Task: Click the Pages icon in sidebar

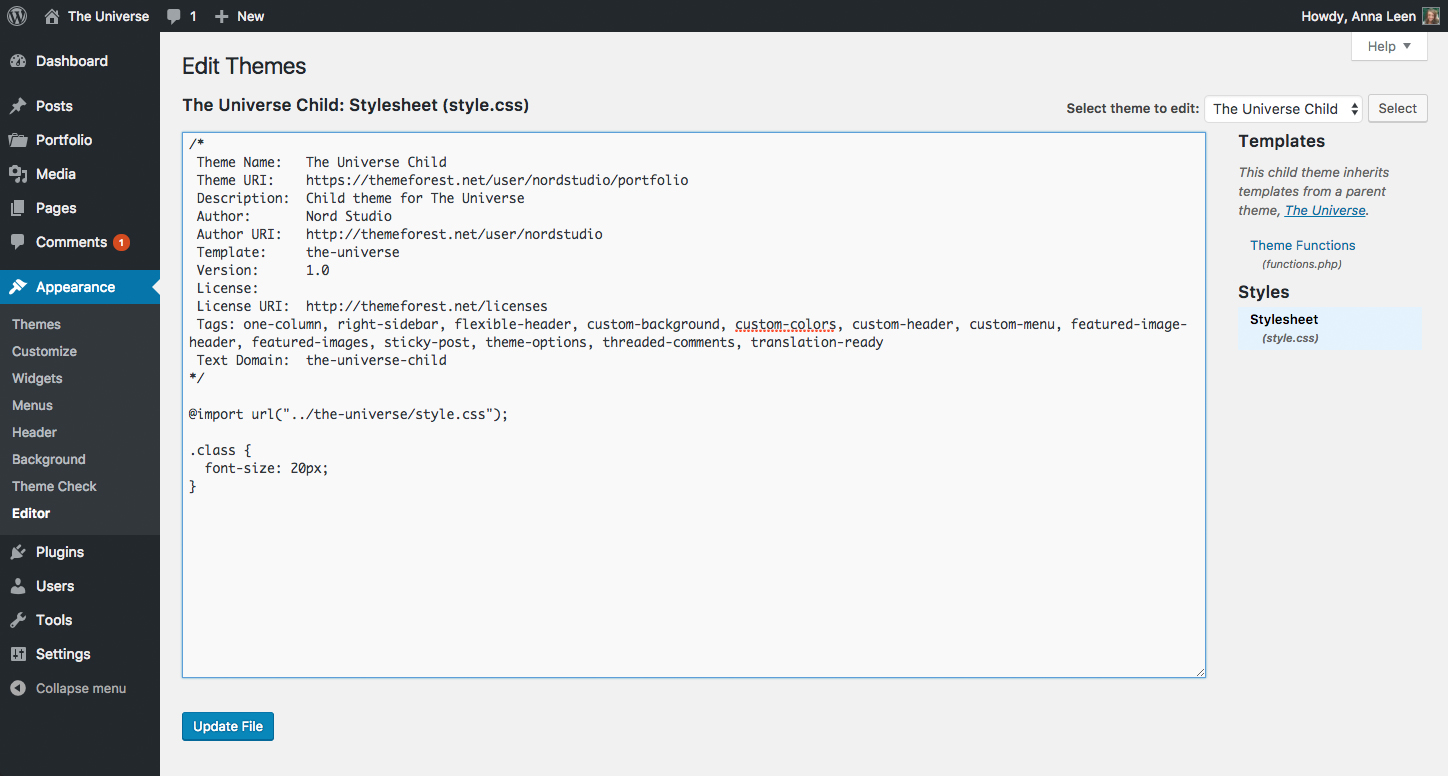Action: (x=18, y=208)
